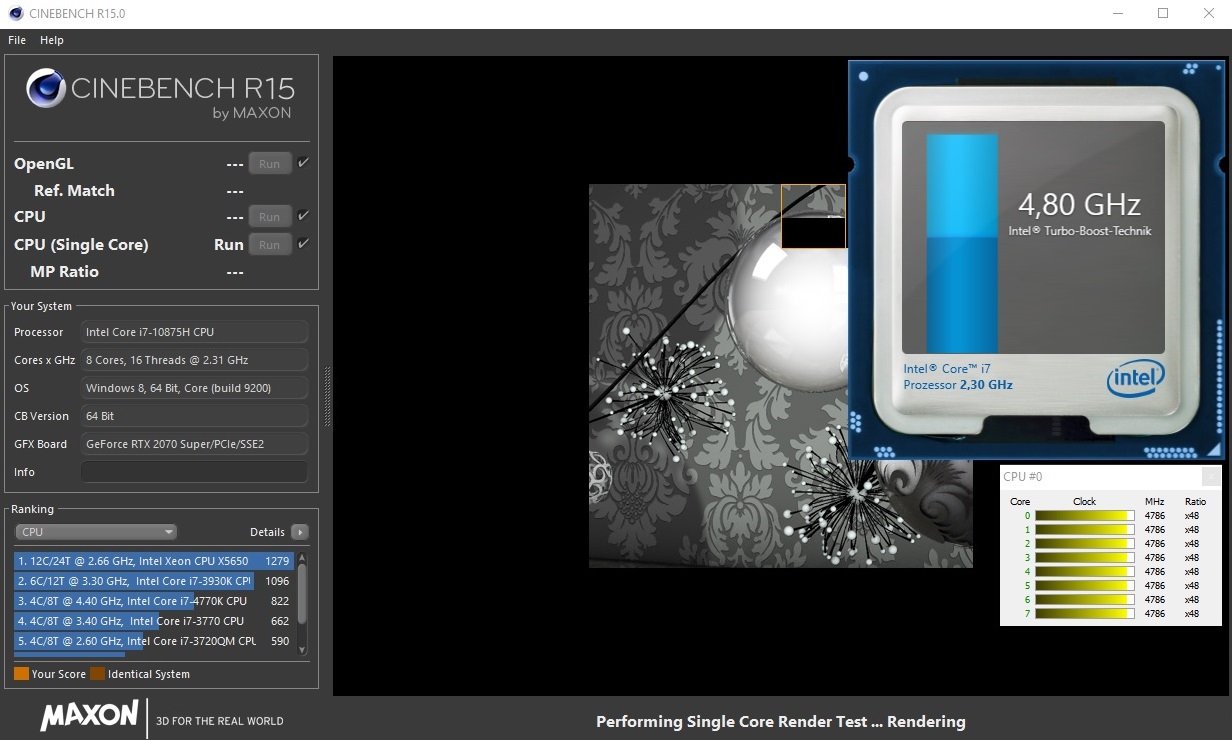This screenshot has width=1232, height=740.
Task: Click the CB Version field 64 Bit
Action: (194, 416)
